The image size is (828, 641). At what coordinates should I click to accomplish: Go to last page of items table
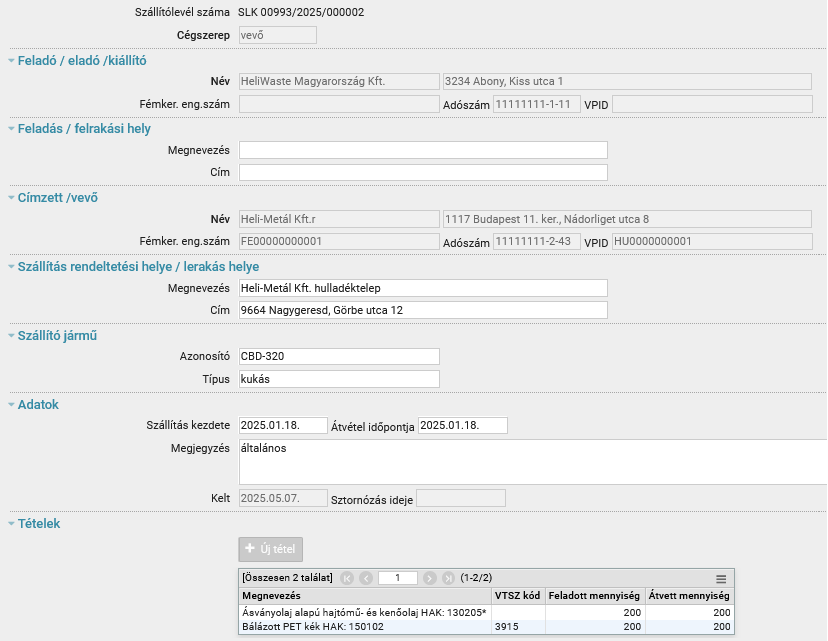click(448, 578)
